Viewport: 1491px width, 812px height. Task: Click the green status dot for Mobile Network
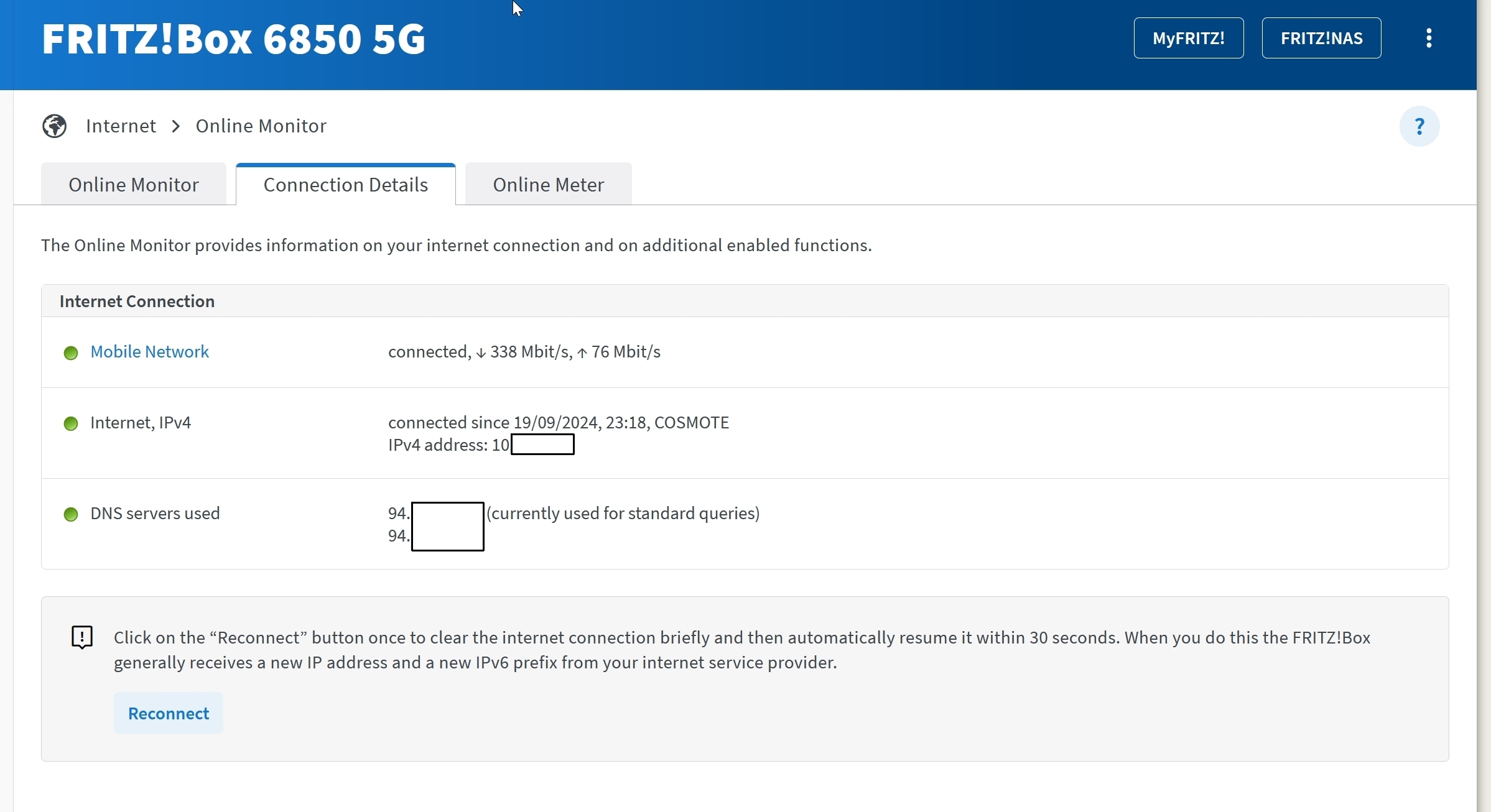coord(71,353)
